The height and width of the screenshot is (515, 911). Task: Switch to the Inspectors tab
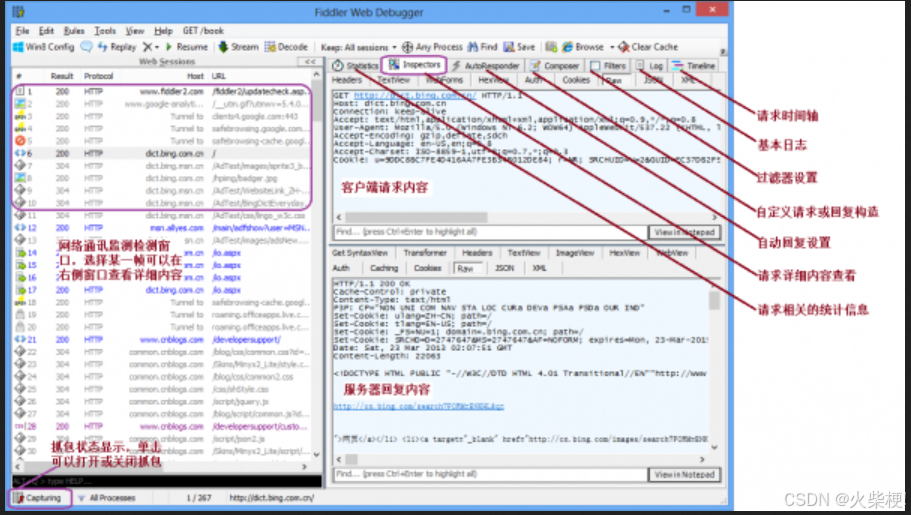(414, 65)
